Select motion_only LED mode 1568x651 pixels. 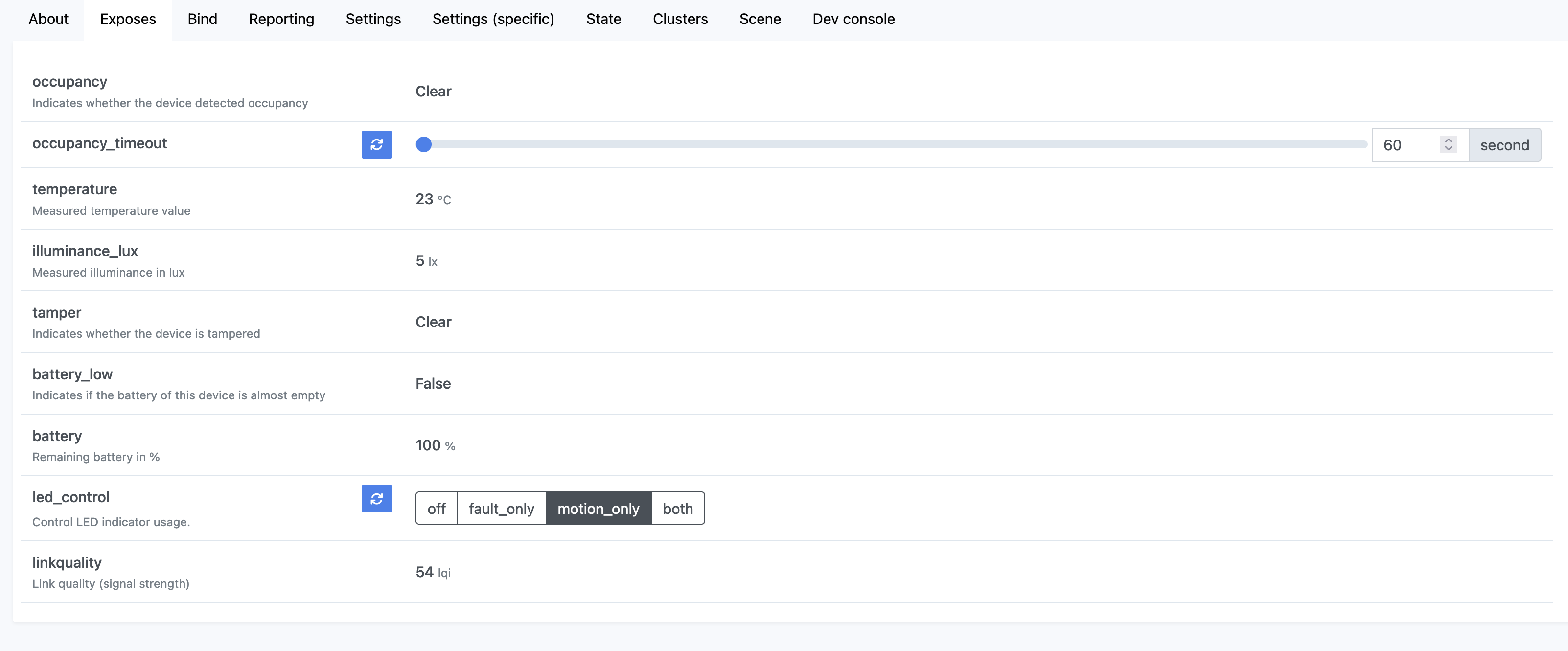(x=599, y=508)
